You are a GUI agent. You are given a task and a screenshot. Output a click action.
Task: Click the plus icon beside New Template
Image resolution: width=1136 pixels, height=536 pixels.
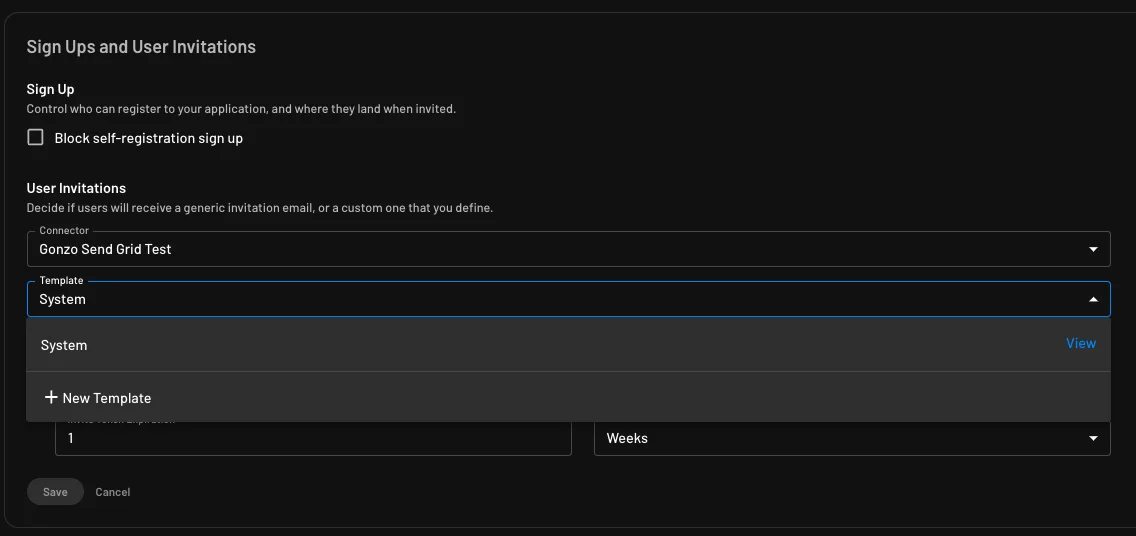51,397
